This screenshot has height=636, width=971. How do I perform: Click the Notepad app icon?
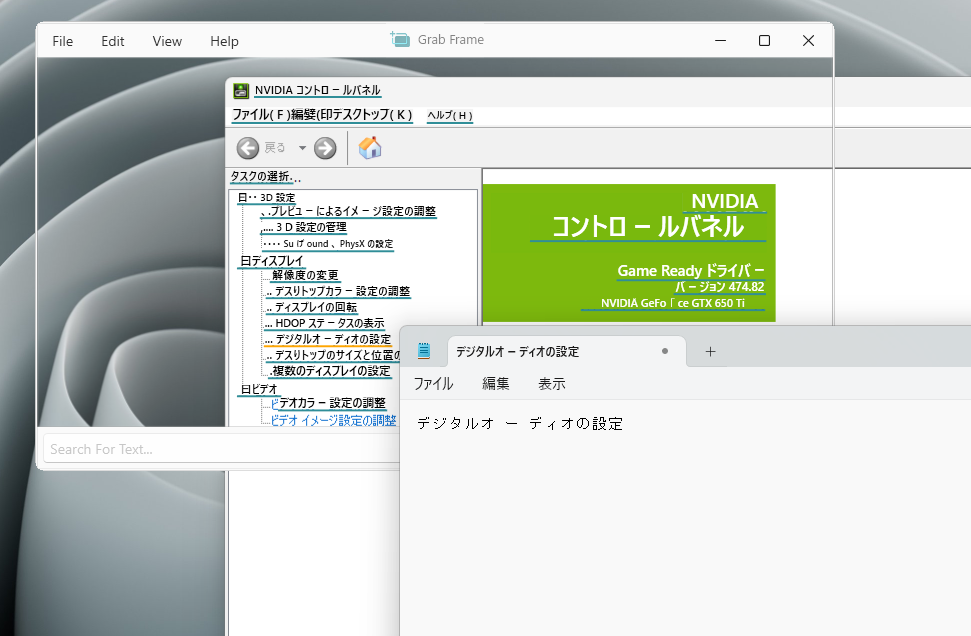(424, 351)
